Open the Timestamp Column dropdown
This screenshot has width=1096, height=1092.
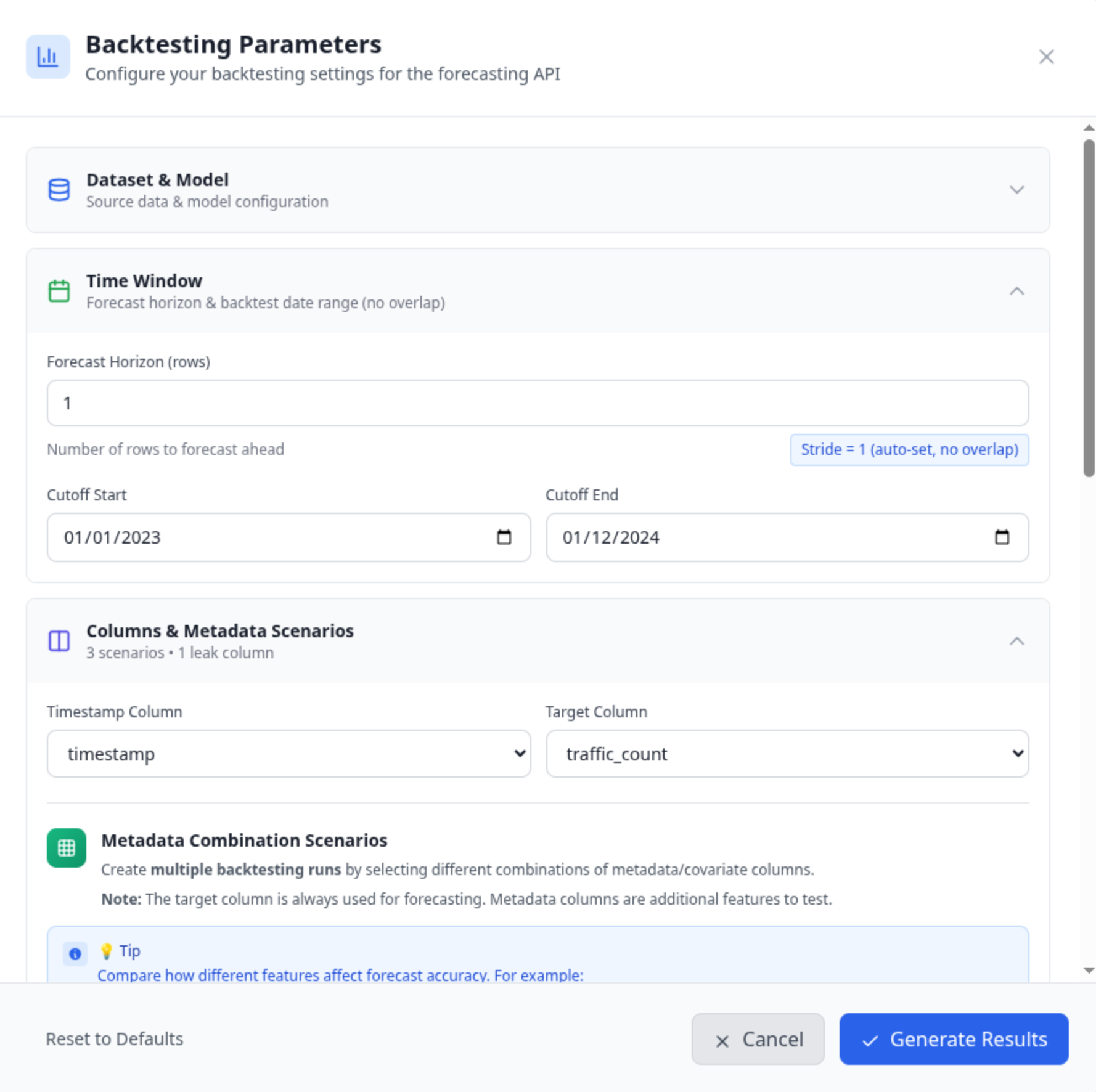pyautogui.click(x=288, y=754)
